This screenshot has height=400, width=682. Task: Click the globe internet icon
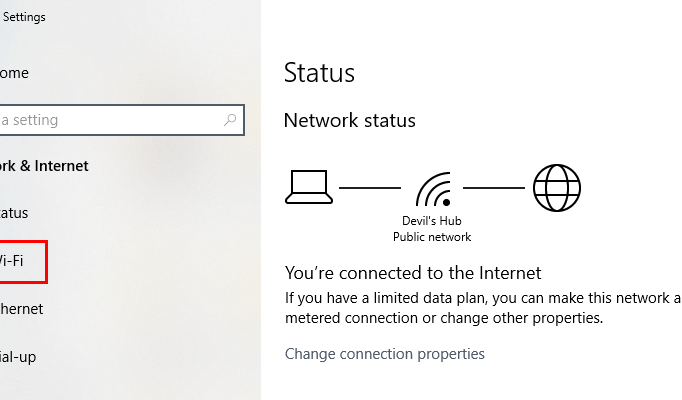(557, 188)
